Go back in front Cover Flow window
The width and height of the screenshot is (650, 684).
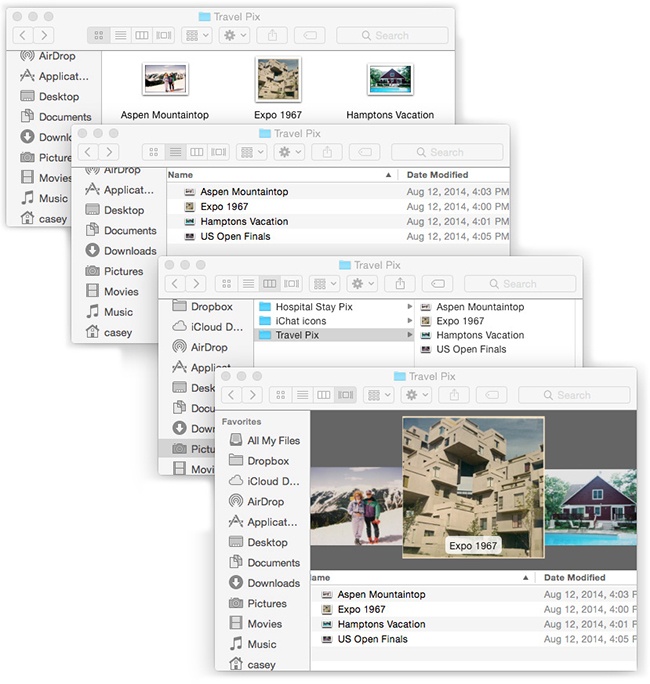click(232, 395)
